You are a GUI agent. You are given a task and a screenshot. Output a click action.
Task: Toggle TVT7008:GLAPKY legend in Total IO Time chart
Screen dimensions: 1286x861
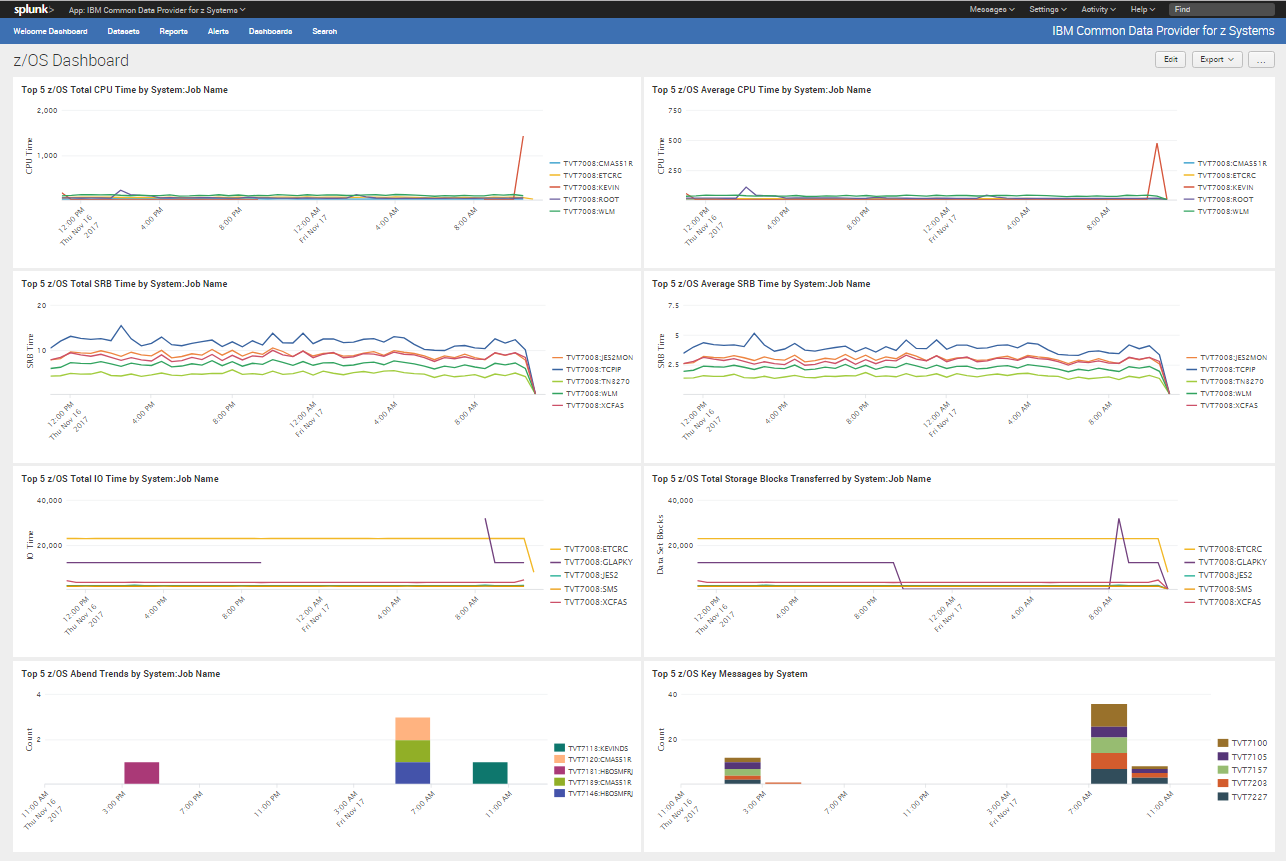(x=592, y=562)
